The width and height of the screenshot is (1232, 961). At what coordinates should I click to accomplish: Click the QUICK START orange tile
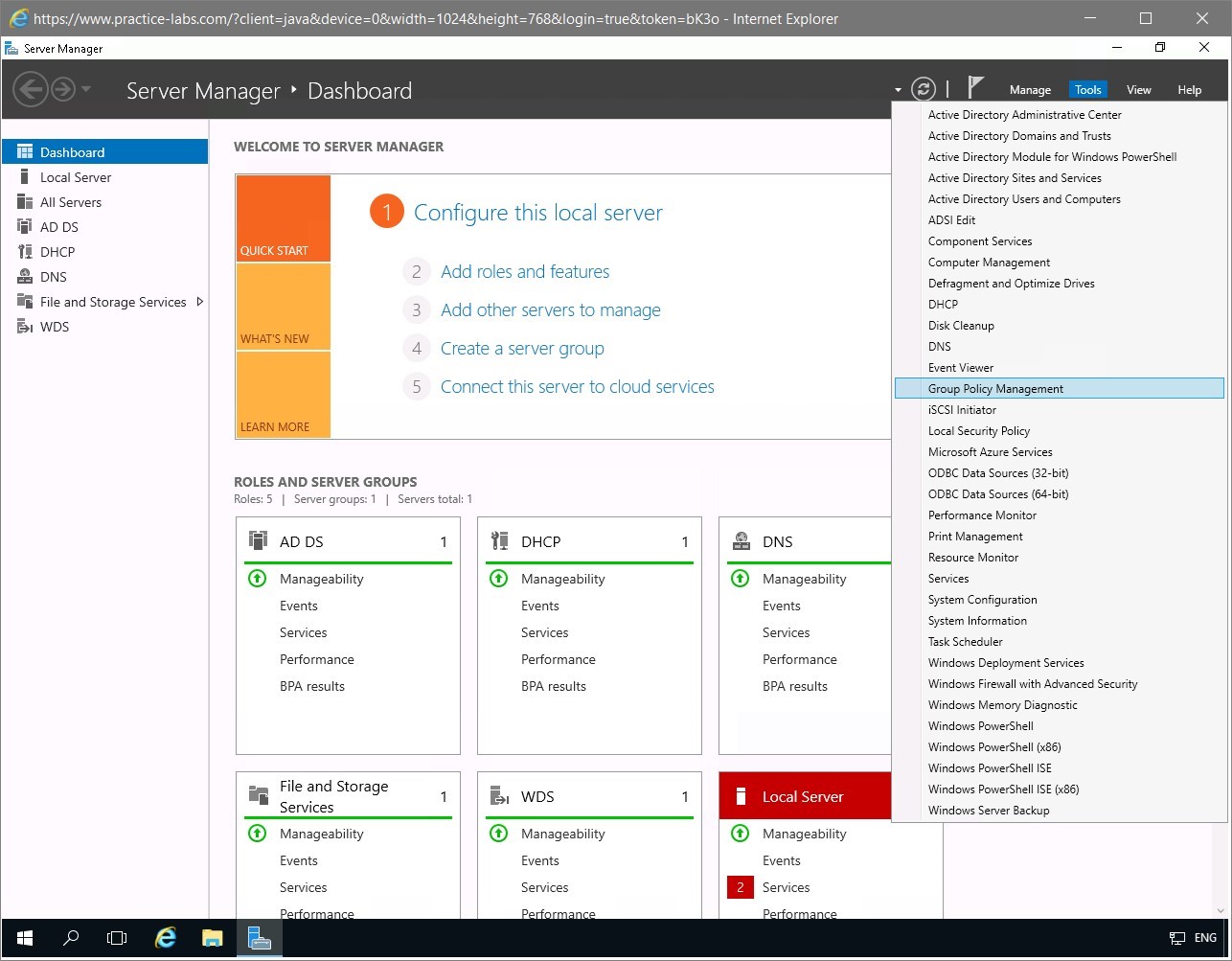pos(283,218)
